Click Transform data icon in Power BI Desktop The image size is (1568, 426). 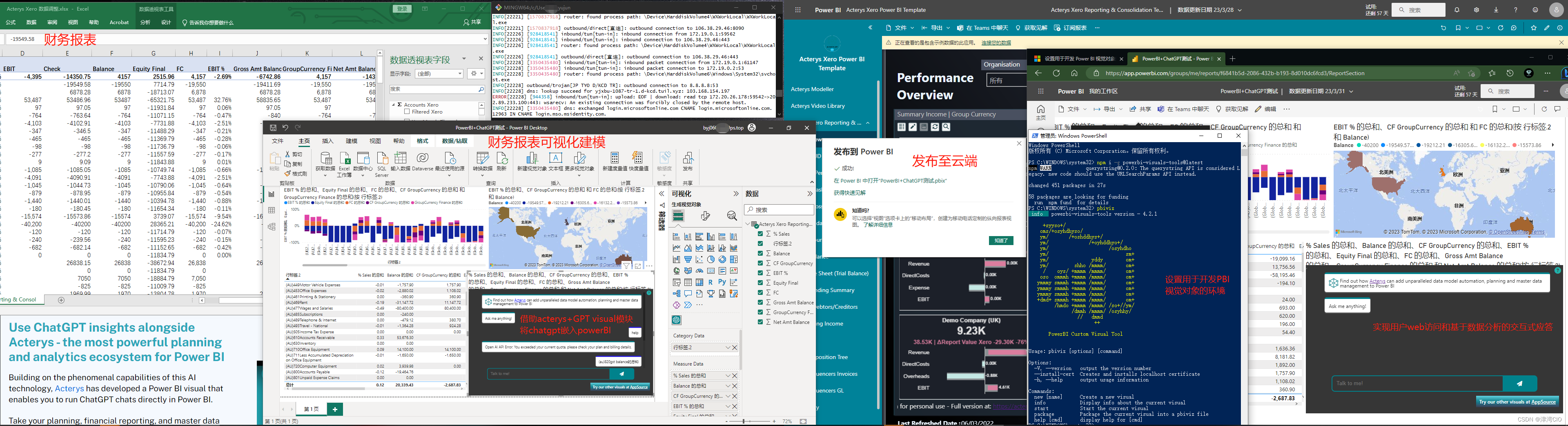click(483, 158)
